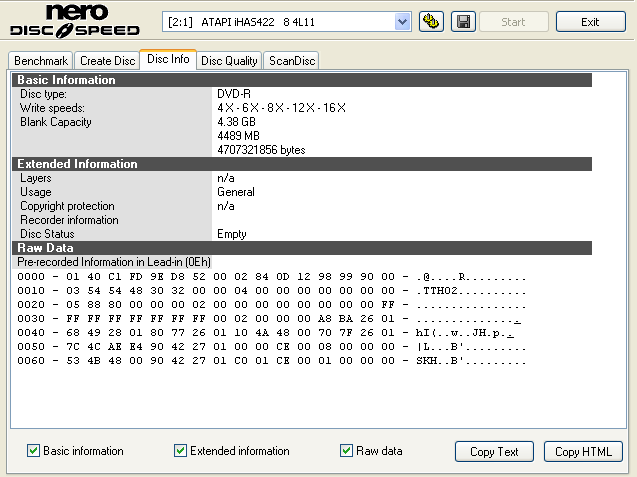The image size is (637, 477).
Task: Switch to the Disc Quality tab
Action: (229, 61)
